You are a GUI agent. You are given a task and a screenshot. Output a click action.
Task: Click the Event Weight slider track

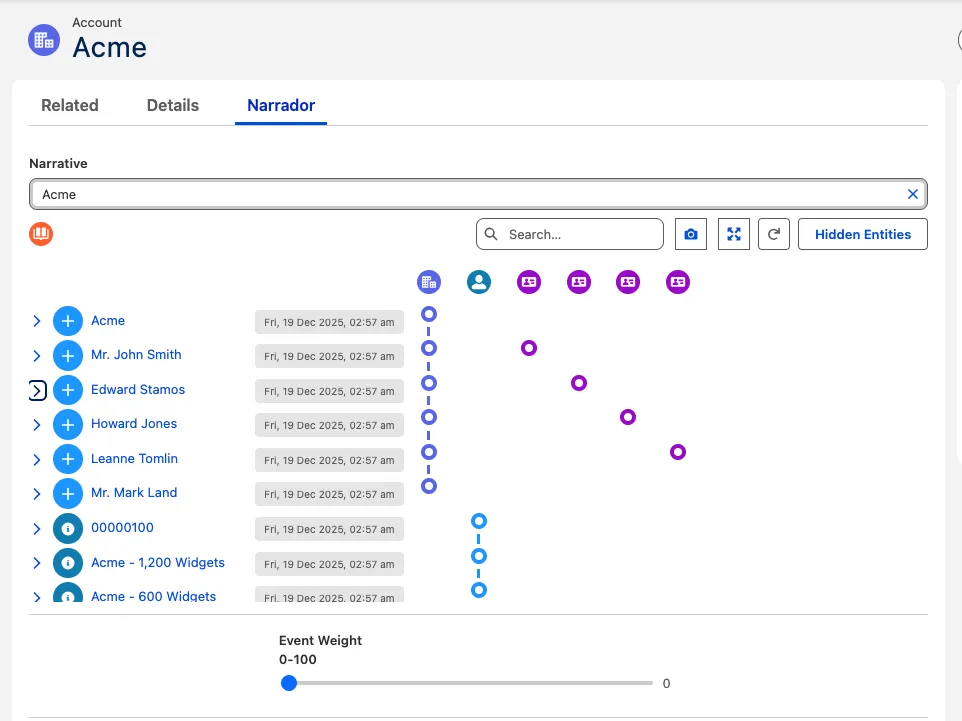pos(469,683)
